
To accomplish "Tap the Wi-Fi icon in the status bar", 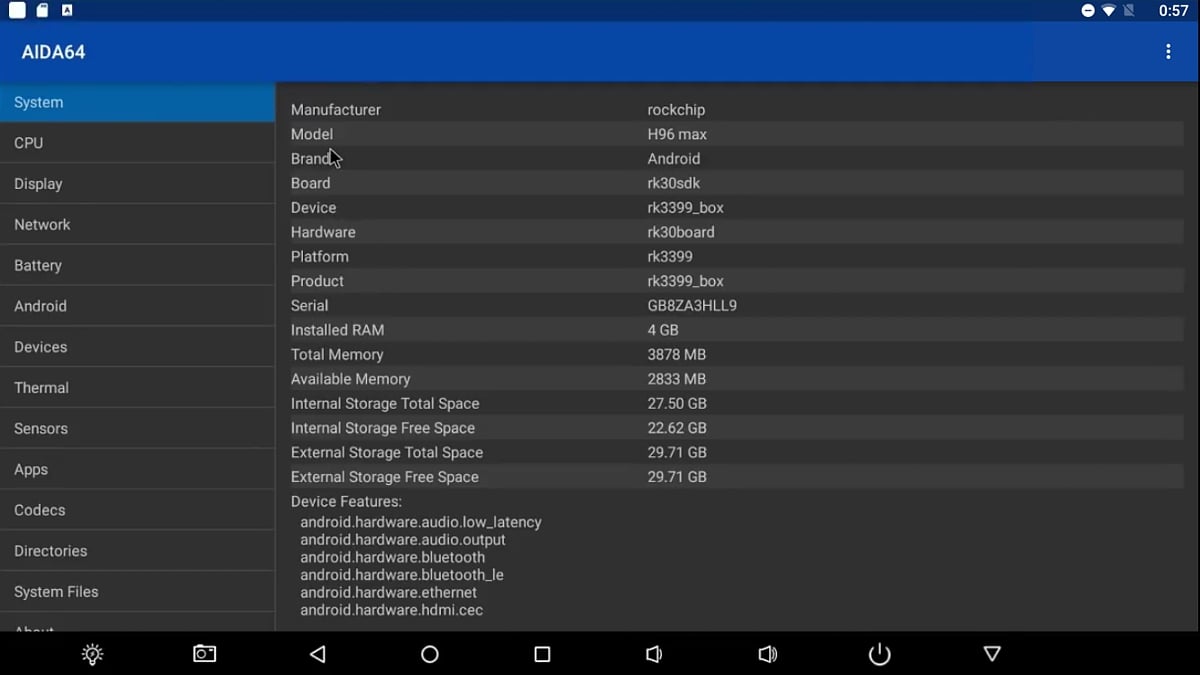I will (x=1109, y=11).
